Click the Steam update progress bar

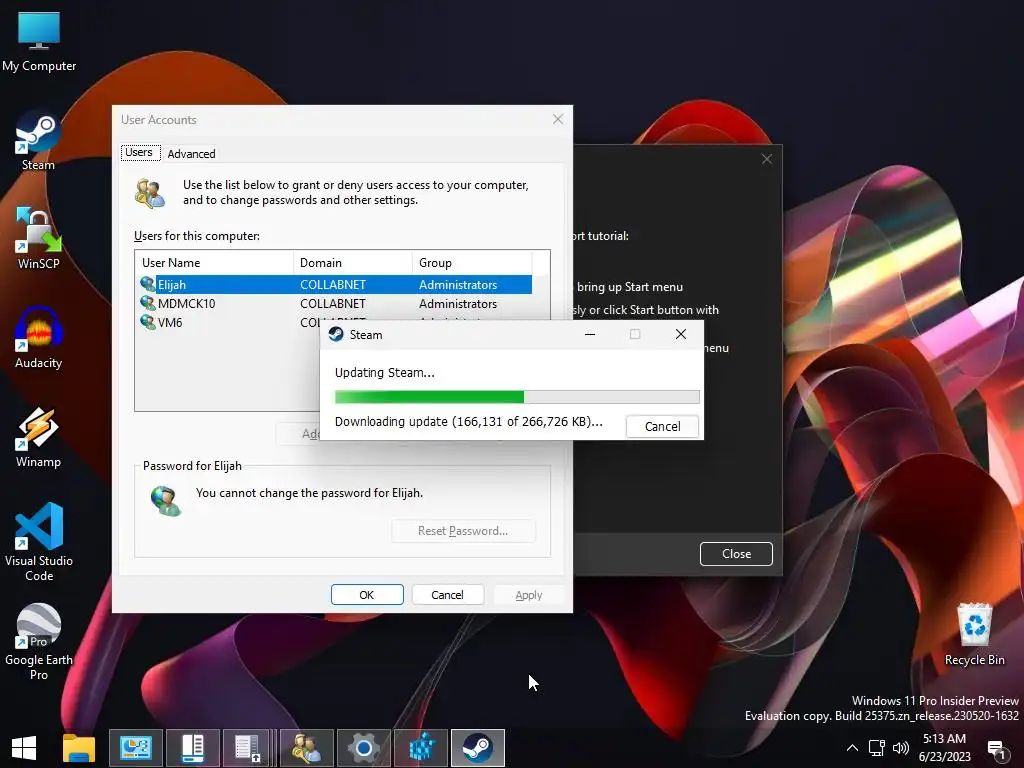point(517,396)
